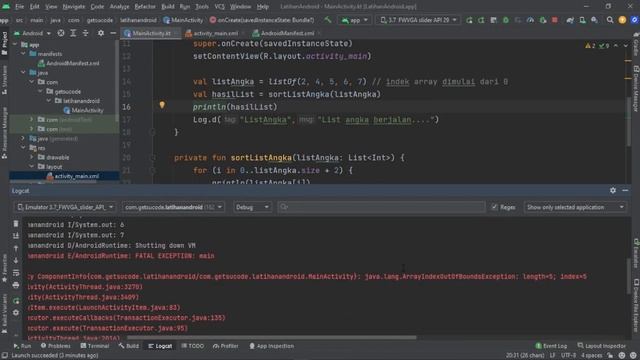The height and width of the screenshot is (360, 640).
Task: Toggle soft-wrap icon in Logcat sidebar
Action: tap(16, 273)
